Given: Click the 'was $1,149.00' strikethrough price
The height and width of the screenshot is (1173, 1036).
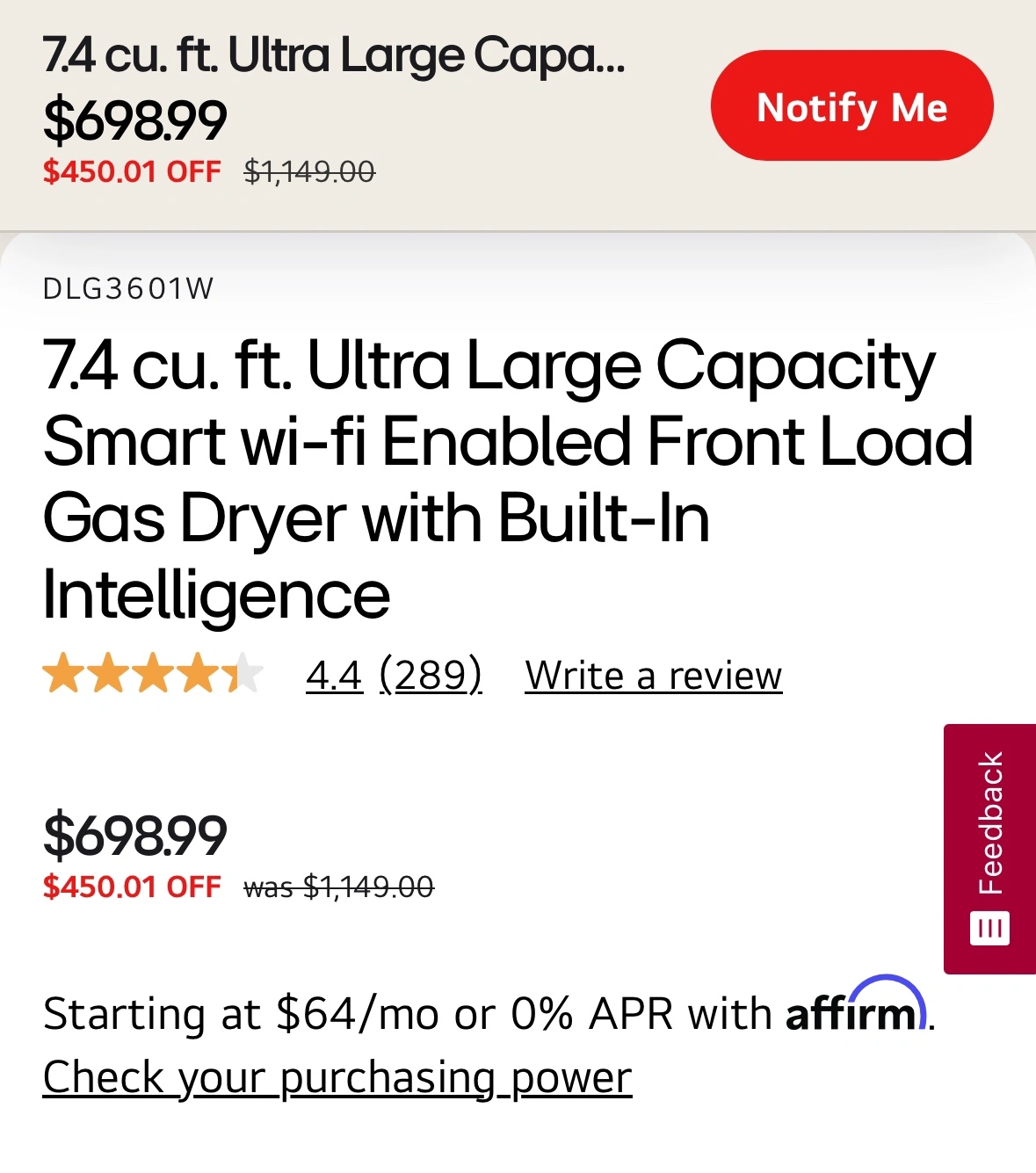Looking at the screenshot, I should coord(339,887).
